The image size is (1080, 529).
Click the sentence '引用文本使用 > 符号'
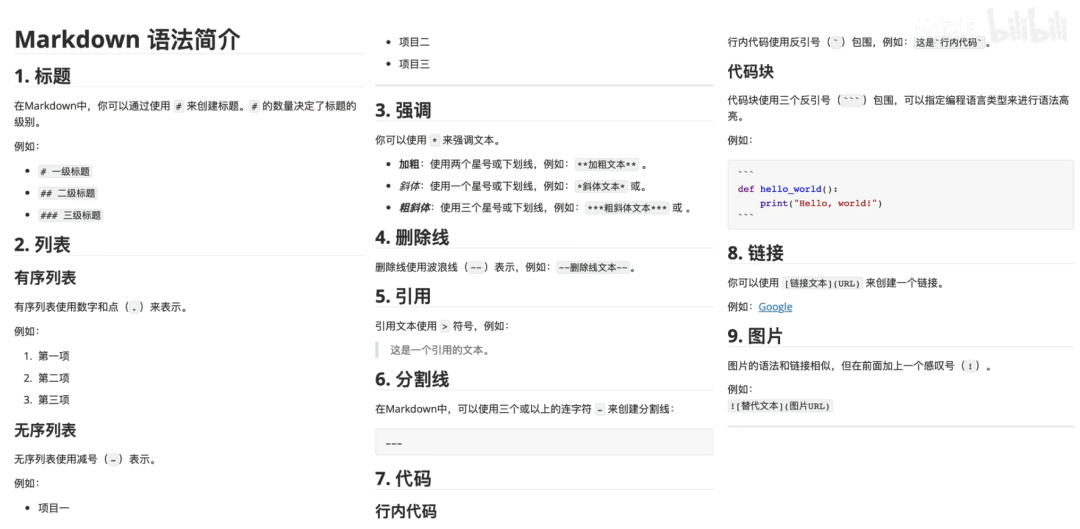[x=442, y=326]
